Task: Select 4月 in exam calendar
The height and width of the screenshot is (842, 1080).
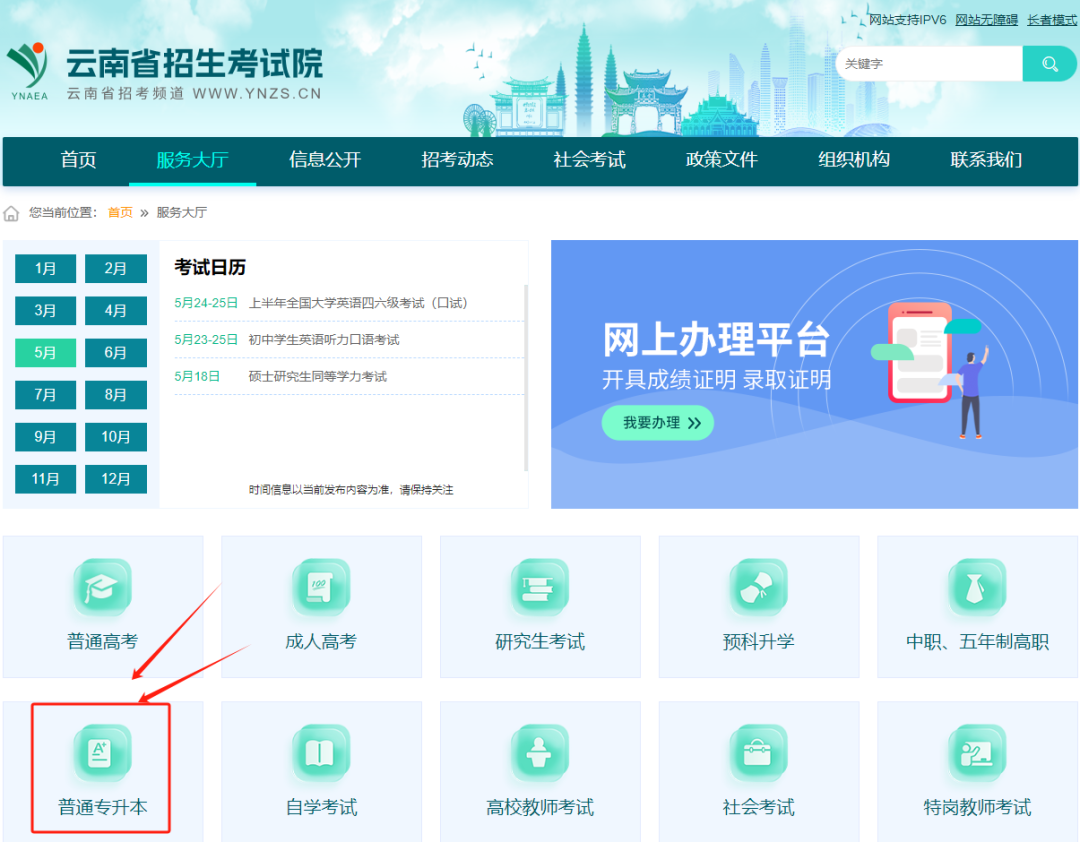Action: pos(116,311)
